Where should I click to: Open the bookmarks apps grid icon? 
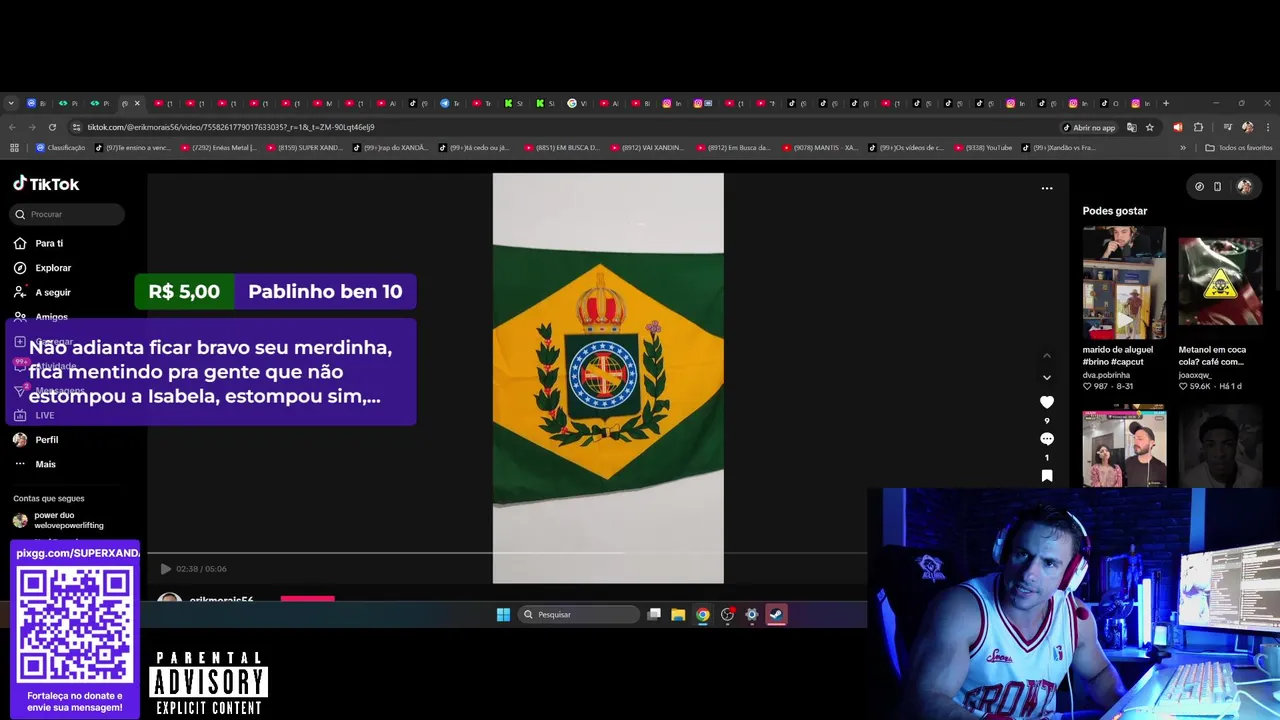point(14,148)
